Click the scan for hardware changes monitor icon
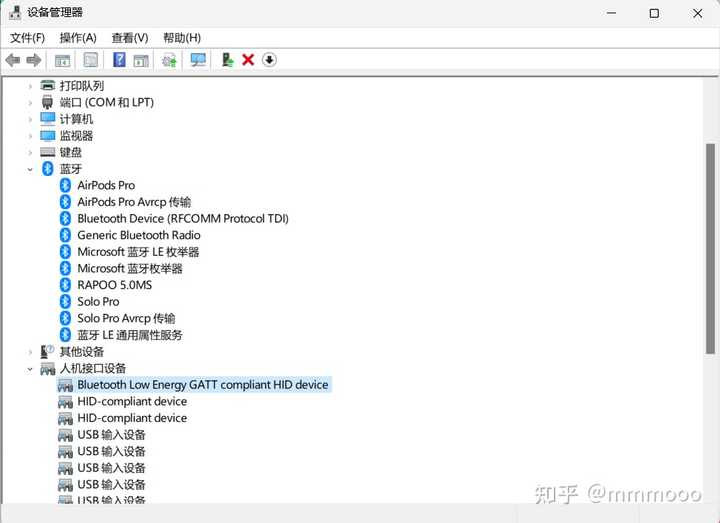The image size is (720, 523). pyautogui.click(x=198, y=60)
